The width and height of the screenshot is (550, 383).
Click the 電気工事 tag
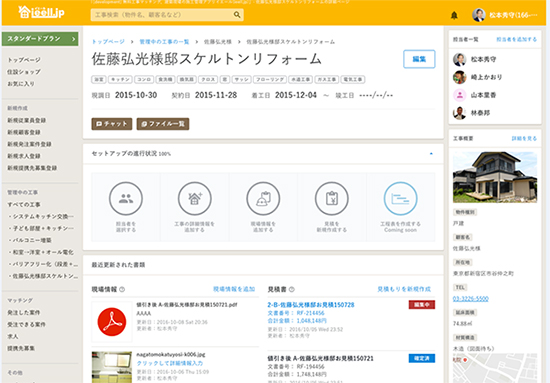[x=353, y=80]
